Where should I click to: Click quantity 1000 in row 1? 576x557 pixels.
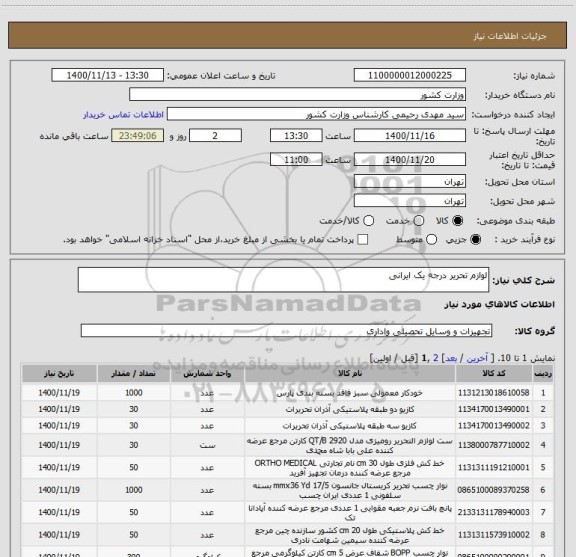133,393
